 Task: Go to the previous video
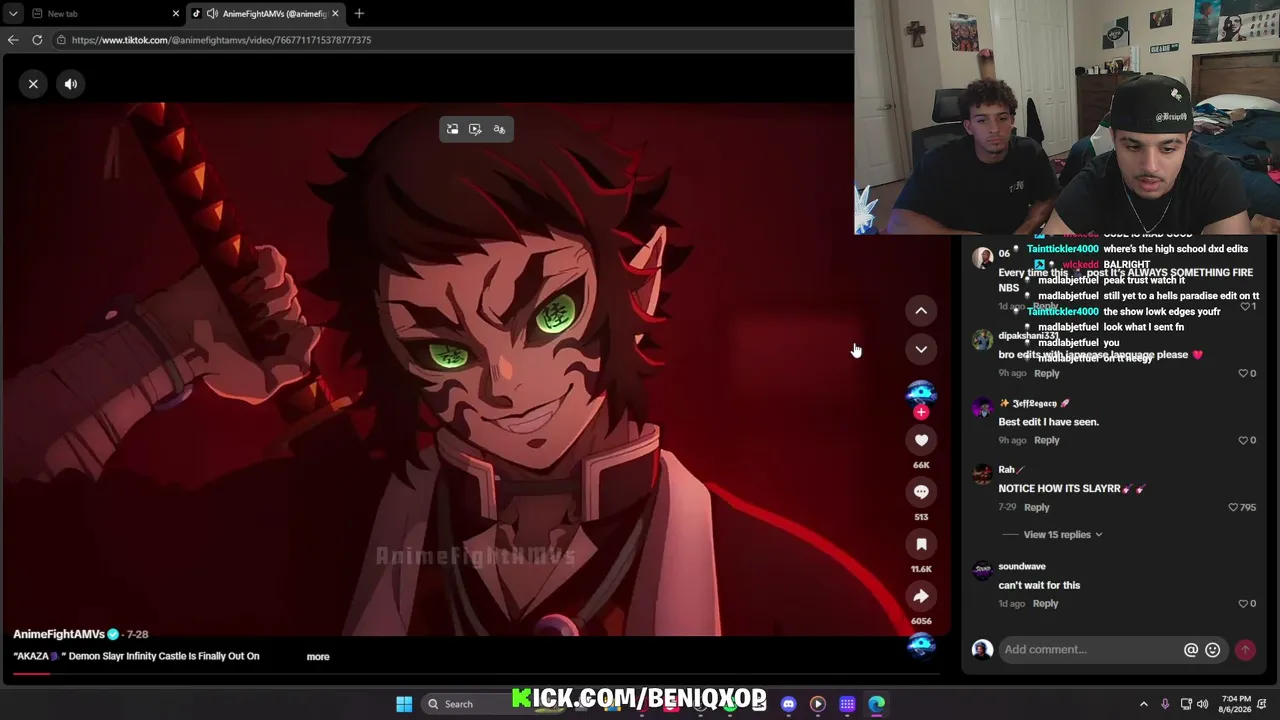tap(921, 311)
